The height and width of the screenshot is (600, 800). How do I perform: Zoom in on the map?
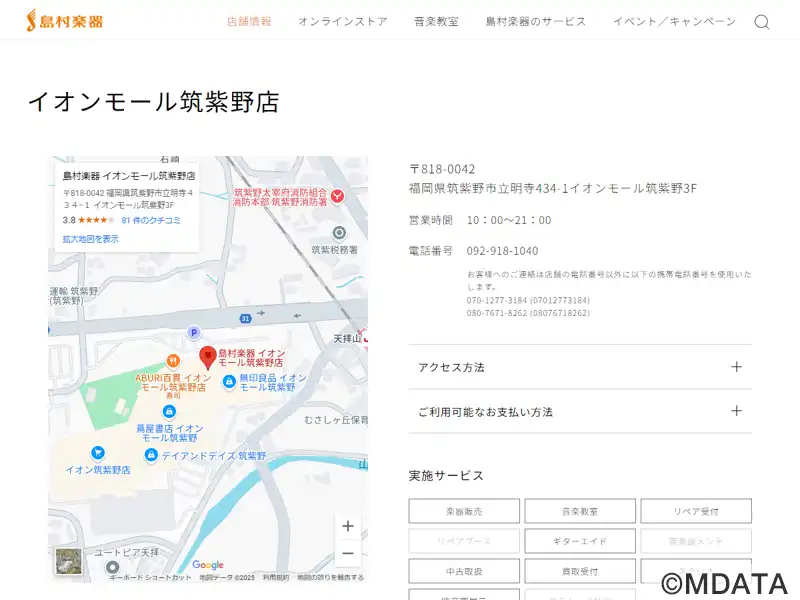(348, 526)
